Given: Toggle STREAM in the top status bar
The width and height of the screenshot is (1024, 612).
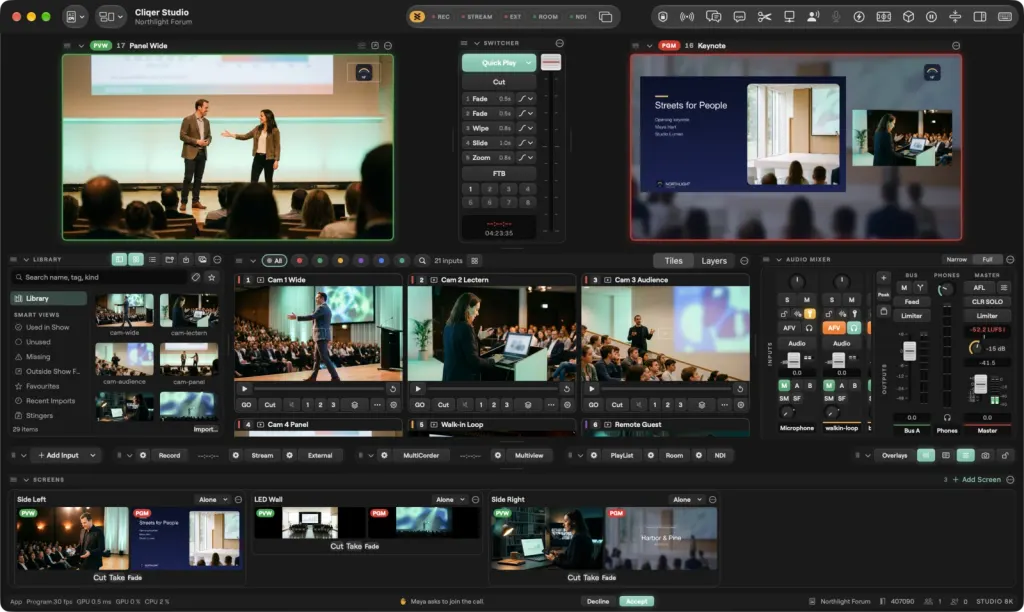Looking at the screenshot, I should coord(477,17).
